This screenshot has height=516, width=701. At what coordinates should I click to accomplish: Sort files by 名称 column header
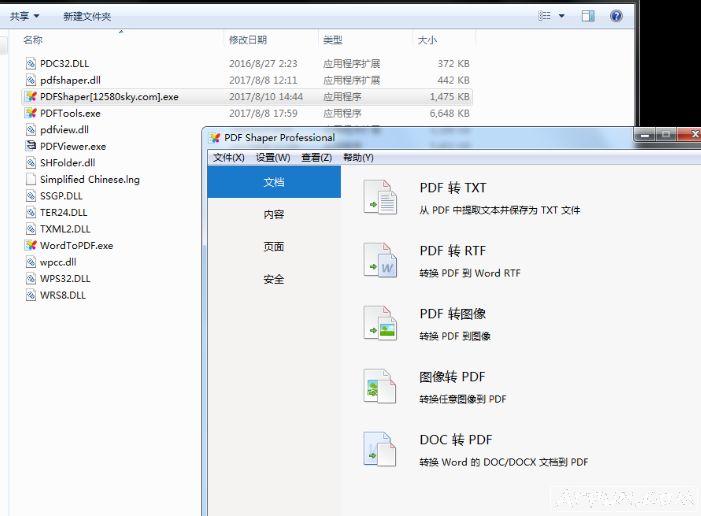point(33,40)
